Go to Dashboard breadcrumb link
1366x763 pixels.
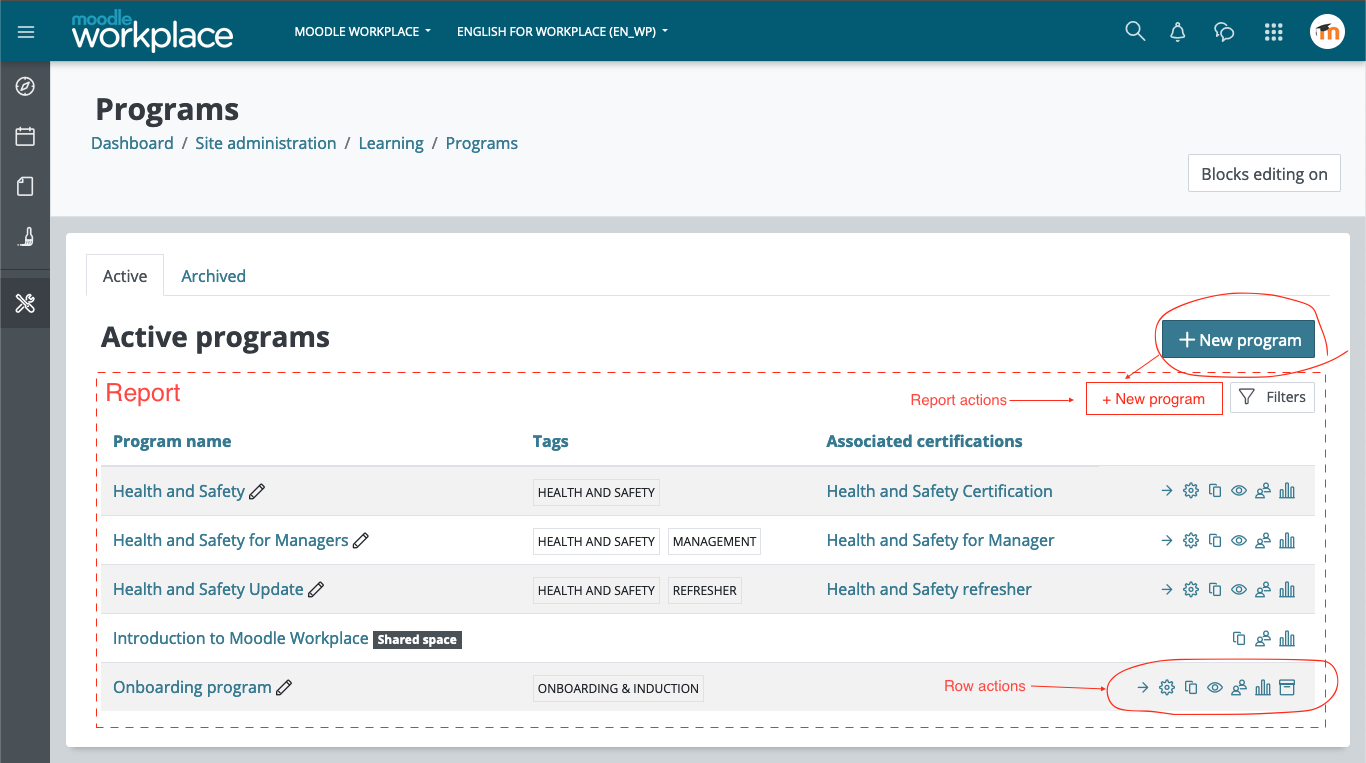[132, 143]
